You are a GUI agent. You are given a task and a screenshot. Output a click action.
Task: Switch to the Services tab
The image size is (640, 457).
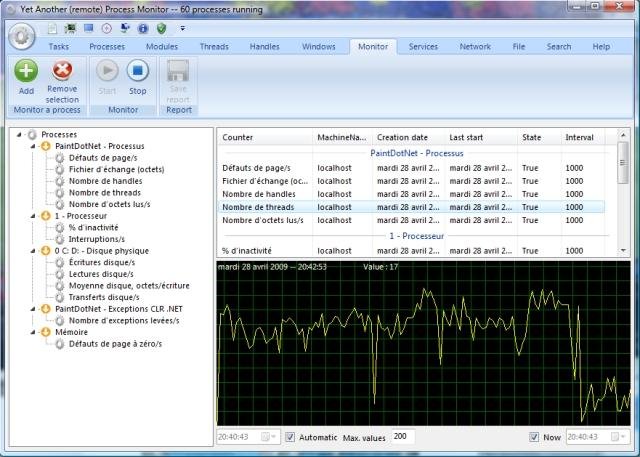pos(423,47)
